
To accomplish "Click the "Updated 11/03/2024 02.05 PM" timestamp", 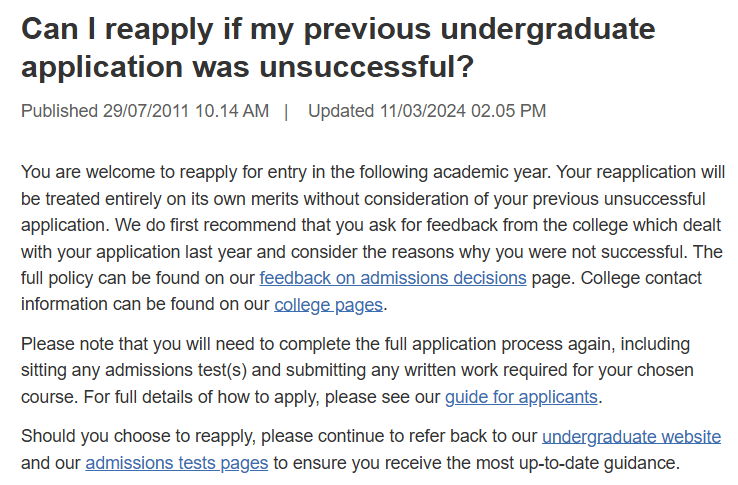I will [x=427, y=111].
